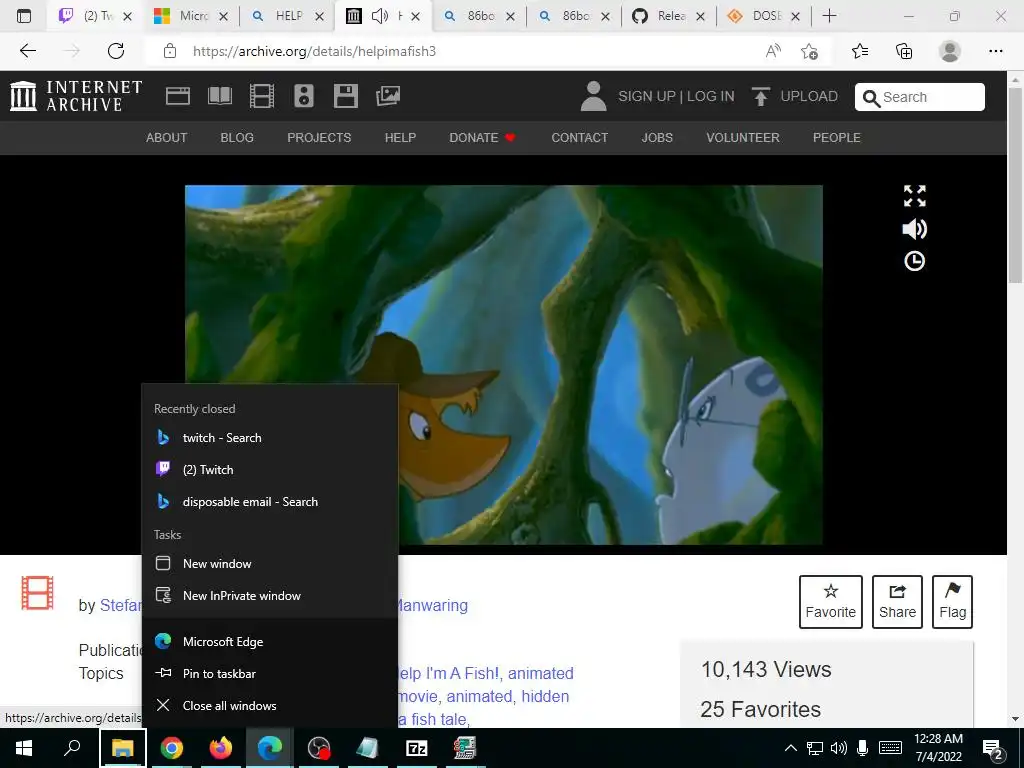Viewport: 1024px width, 768px height.
Task: Open the Windows Start menu
Action: 24,748
